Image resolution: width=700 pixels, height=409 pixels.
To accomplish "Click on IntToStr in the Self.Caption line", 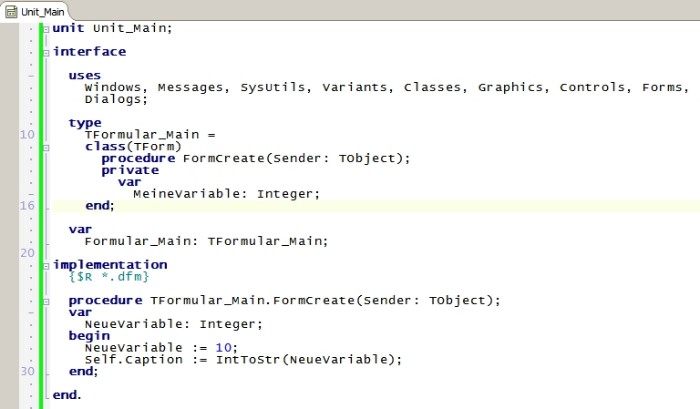I will pyautogui.click(x=248, y=359).
